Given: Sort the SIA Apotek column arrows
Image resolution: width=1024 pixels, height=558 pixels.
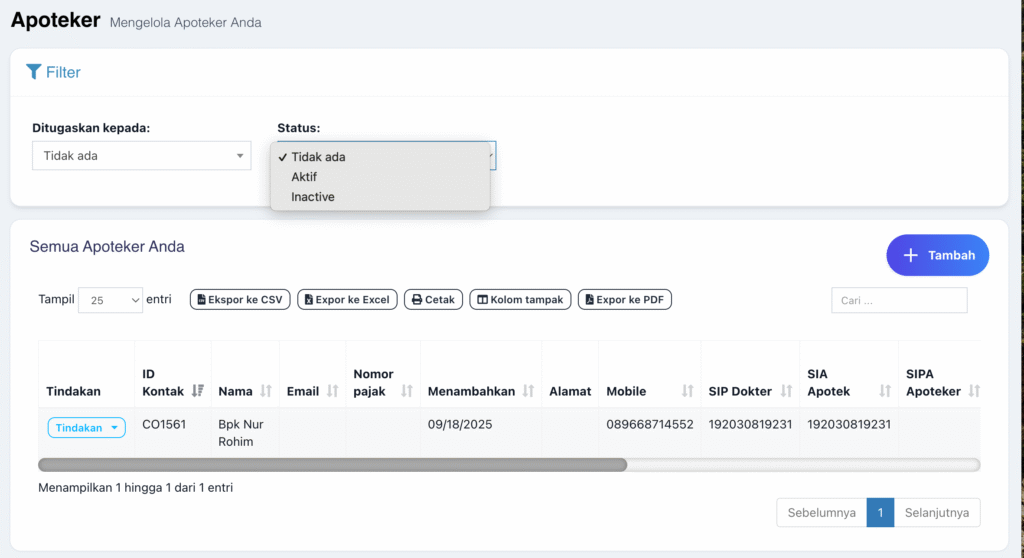Looking at the screenshot, I should (x=885, y=391).
